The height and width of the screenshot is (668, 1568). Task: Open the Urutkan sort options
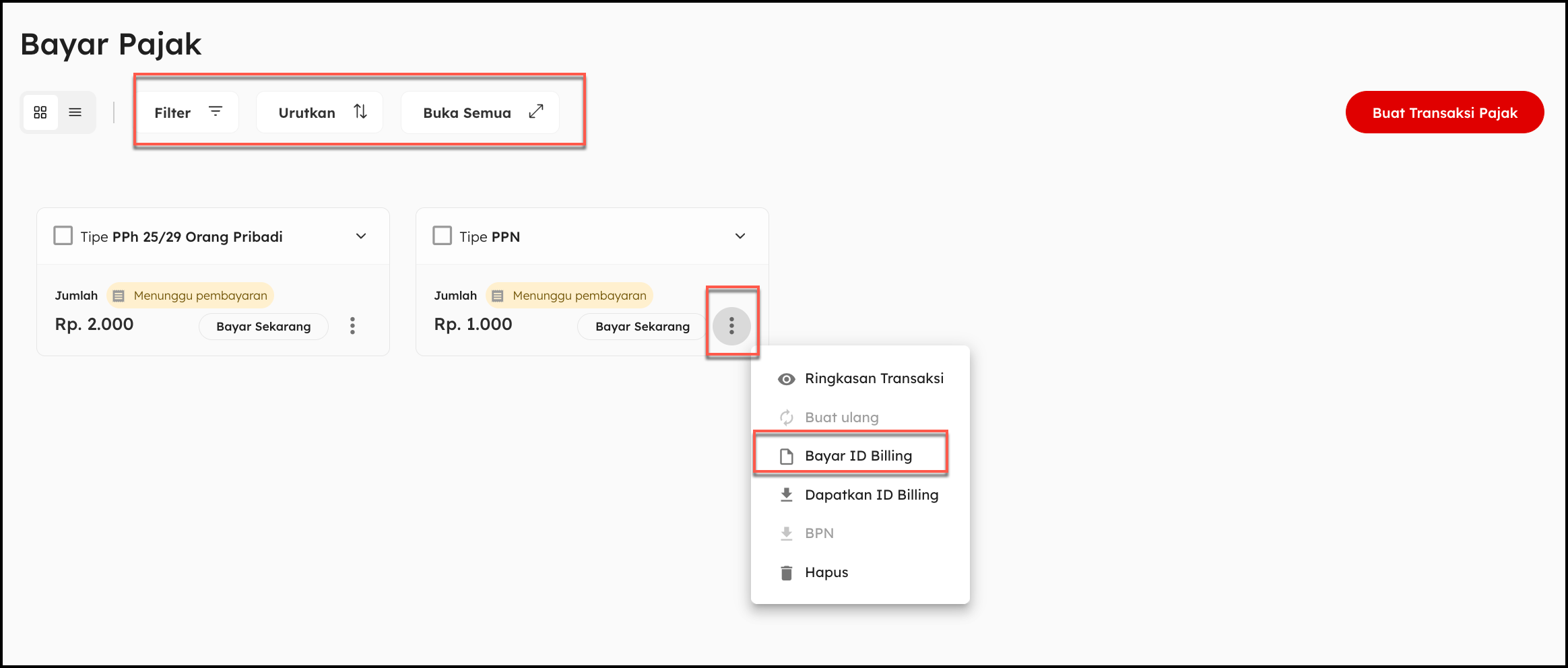321,112
